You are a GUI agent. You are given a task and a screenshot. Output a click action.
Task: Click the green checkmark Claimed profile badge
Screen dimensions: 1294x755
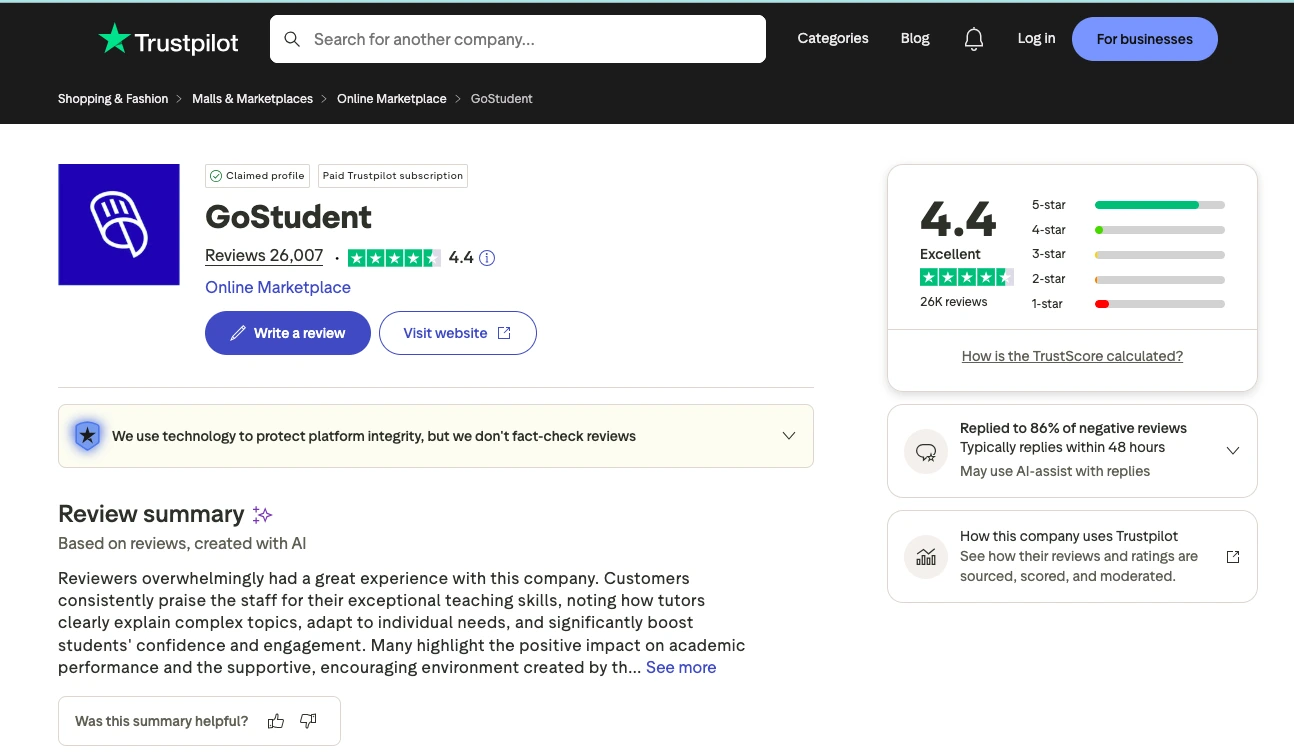point(258,176)
